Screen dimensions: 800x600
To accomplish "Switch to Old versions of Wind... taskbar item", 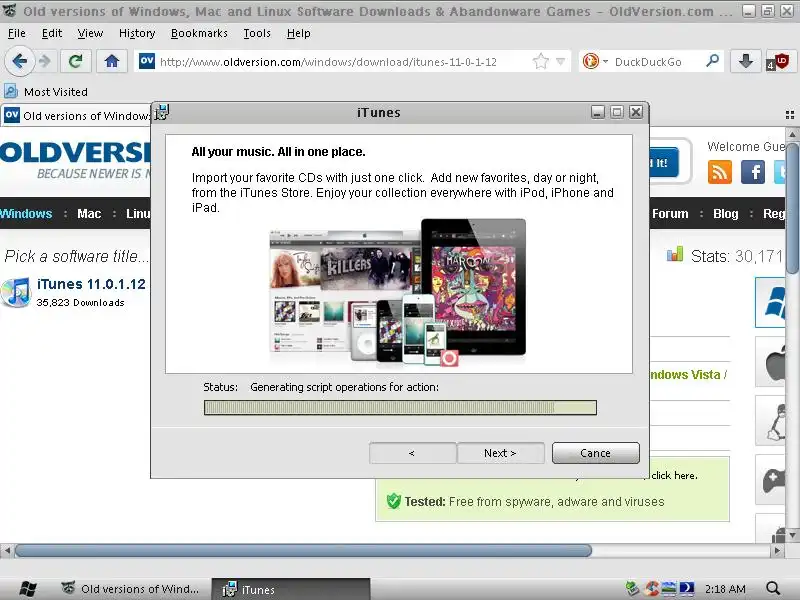I will point(131,589).
